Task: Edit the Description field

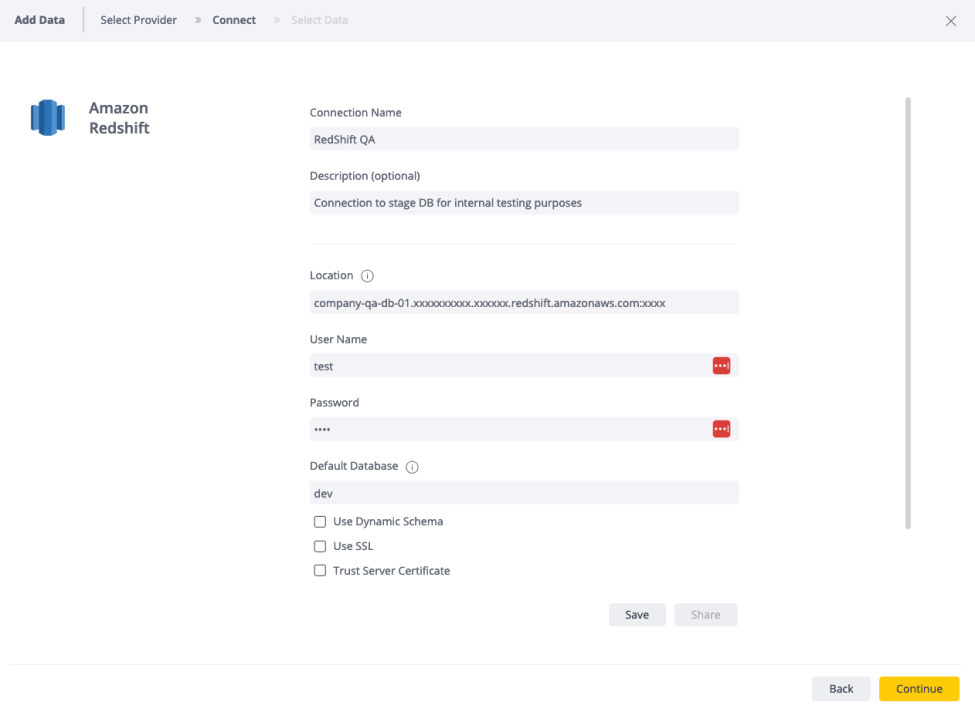Action: pos(524,202)
